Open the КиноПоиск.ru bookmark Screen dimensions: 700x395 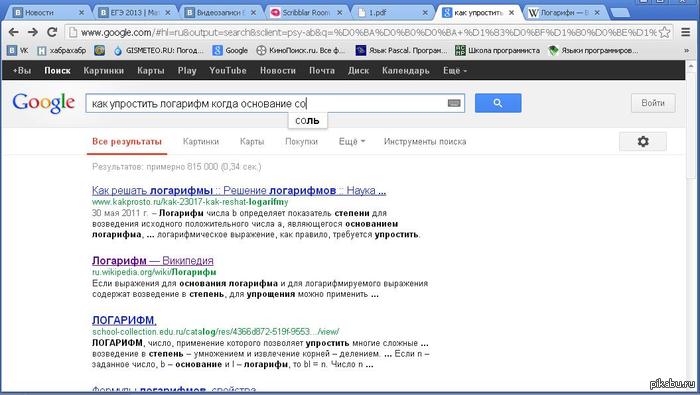point(301,51)
